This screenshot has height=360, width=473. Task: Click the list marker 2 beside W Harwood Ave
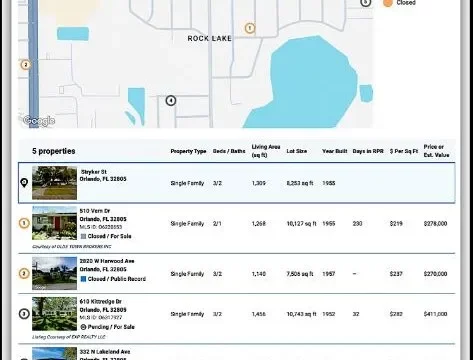click(x=24, y=274)
